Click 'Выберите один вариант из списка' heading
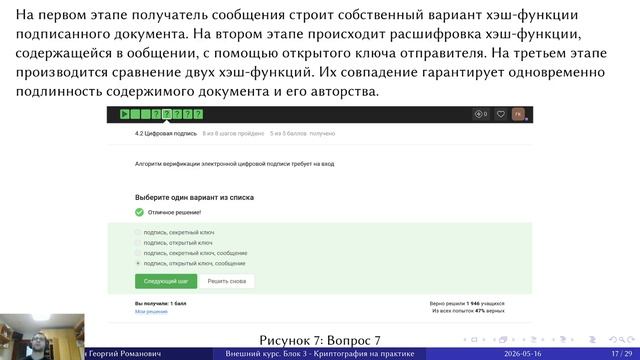The image size is (640, 360). point(194,198)
